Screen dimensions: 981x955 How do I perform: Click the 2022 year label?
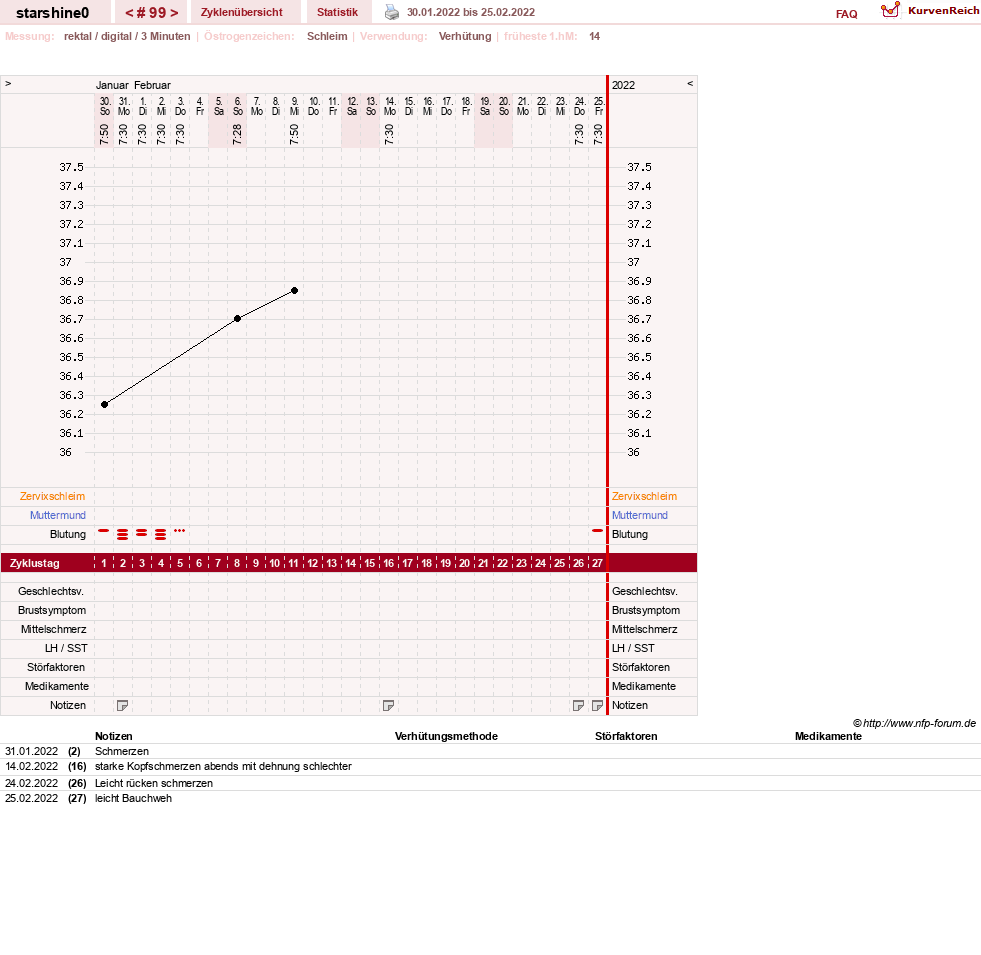623,85
